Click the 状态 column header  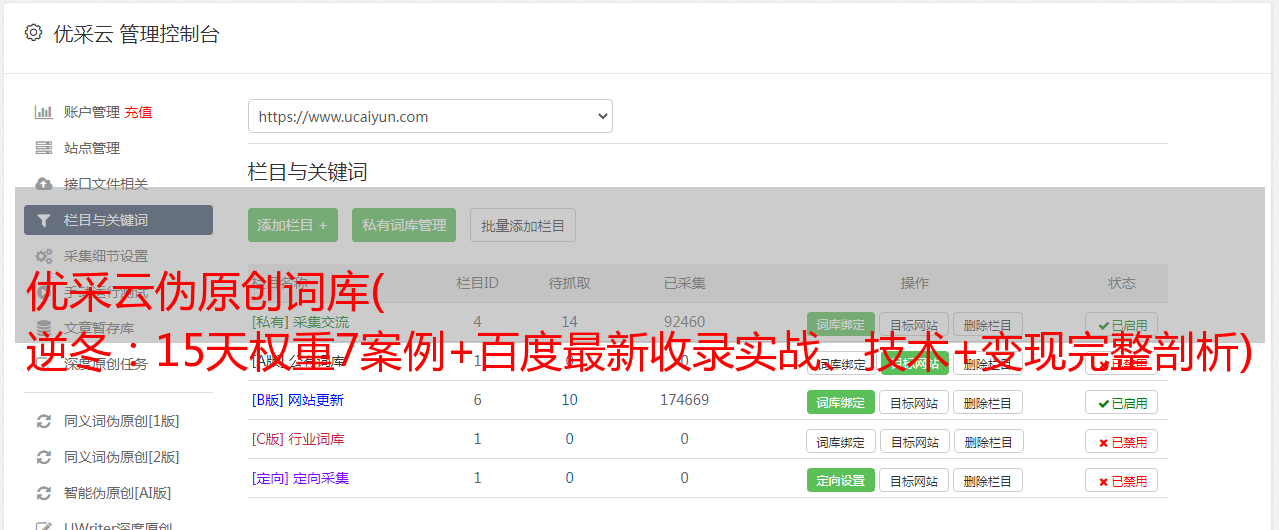(1122, 283)
